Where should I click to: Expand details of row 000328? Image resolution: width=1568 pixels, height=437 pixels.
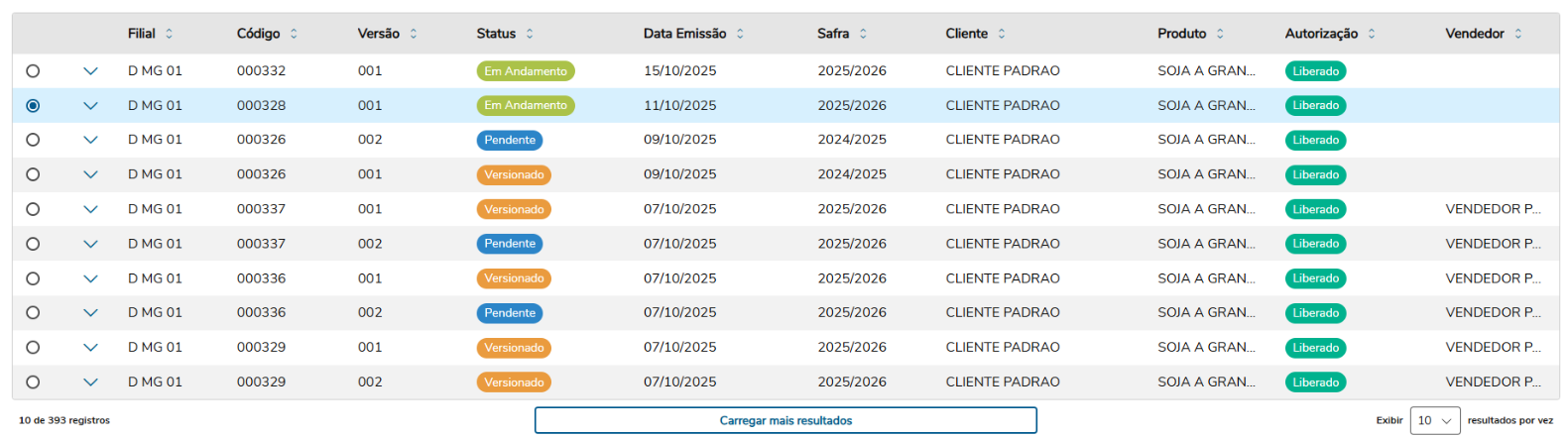[90, 106]
